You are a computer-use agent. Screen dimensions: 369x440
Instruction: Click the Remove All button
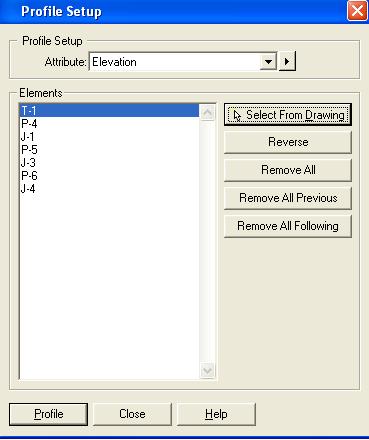point(288,170)
